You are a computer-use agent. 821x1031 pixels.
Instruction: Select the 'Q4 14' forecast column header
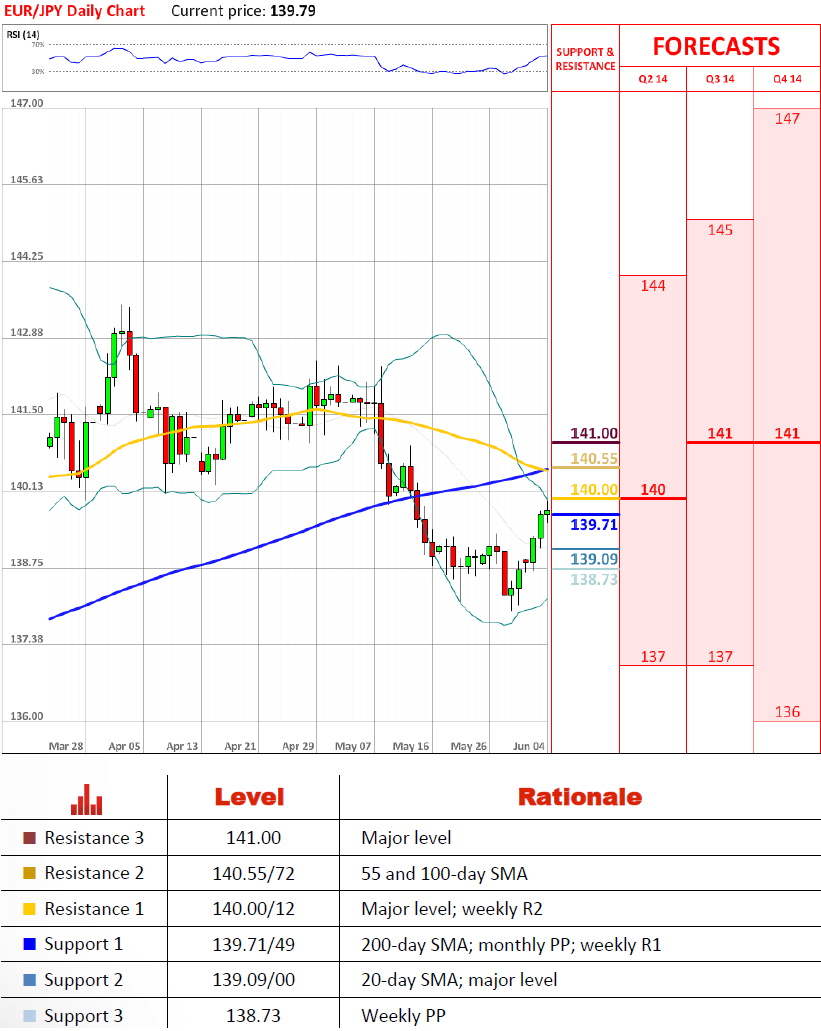point(787,79)
